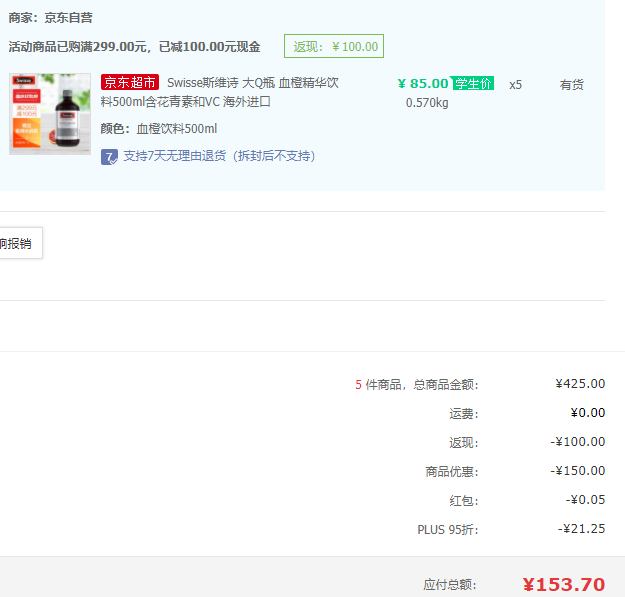Screen dimensions: 625x597
Task: Click the 运费 value ¥0.00
Action: click(588, 413)
